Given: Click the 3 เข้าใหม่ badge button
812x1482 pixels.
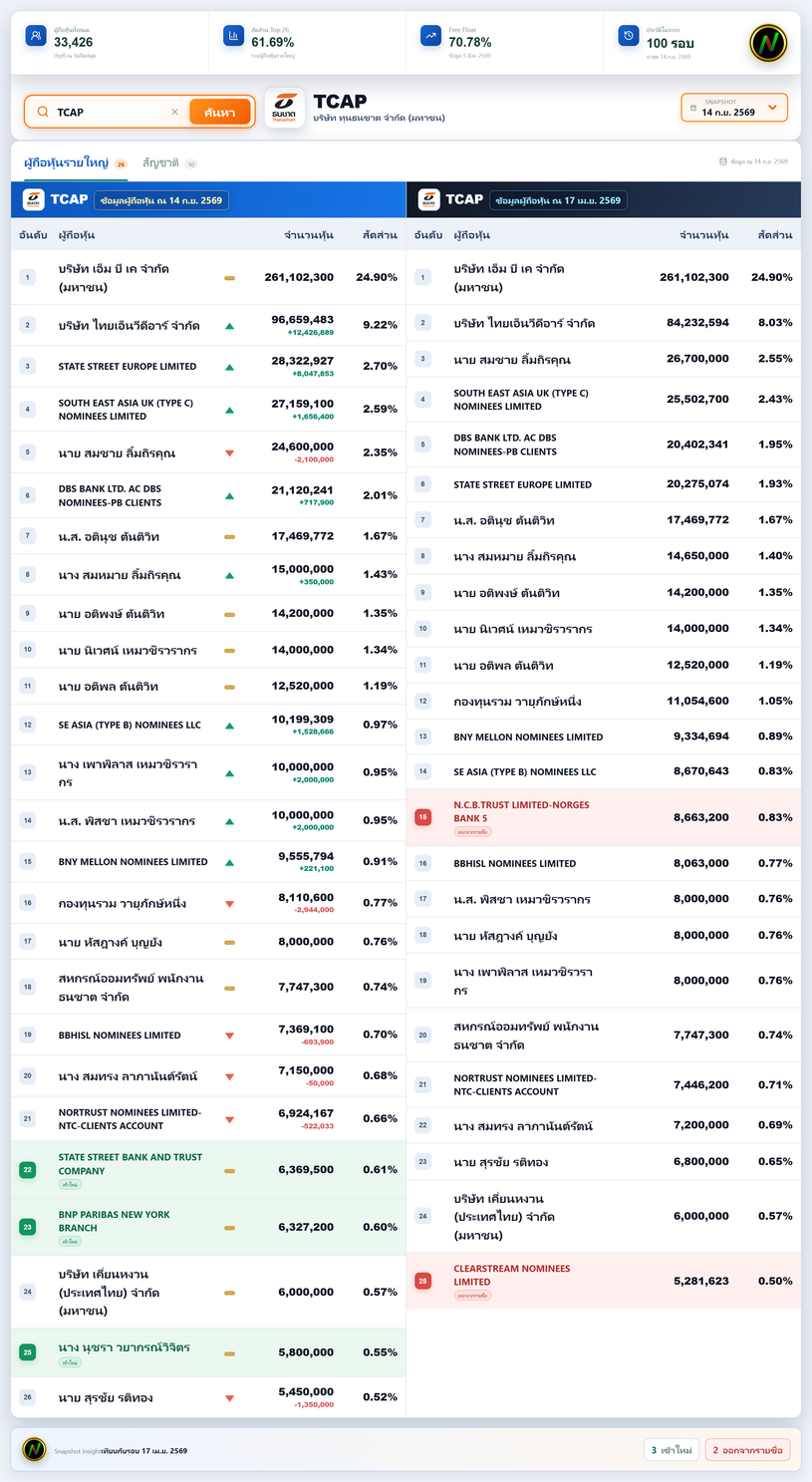Looking at the screenshot, I should tap(671, 1450).
